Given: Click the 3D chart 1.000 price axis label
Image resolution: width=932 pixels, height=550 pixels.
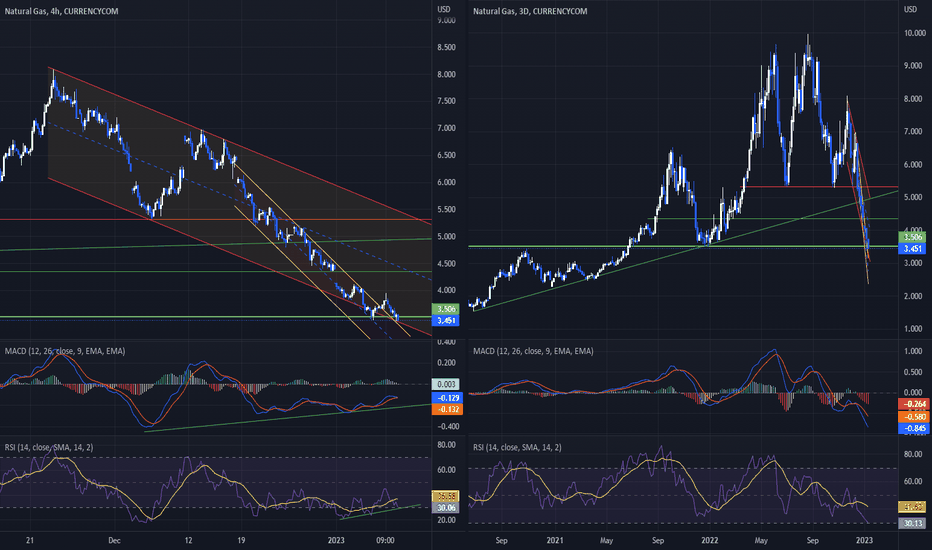Looking at the screenshot, I should pyautogui.click(x=913, y=329).
